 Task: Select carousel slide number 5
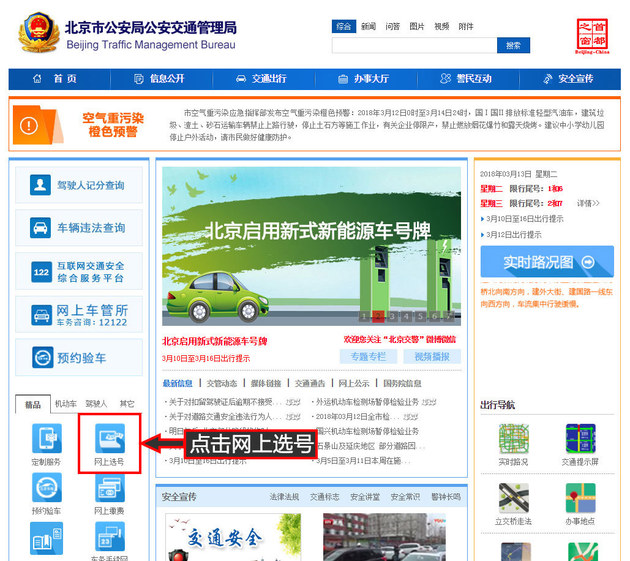point(420,317)
